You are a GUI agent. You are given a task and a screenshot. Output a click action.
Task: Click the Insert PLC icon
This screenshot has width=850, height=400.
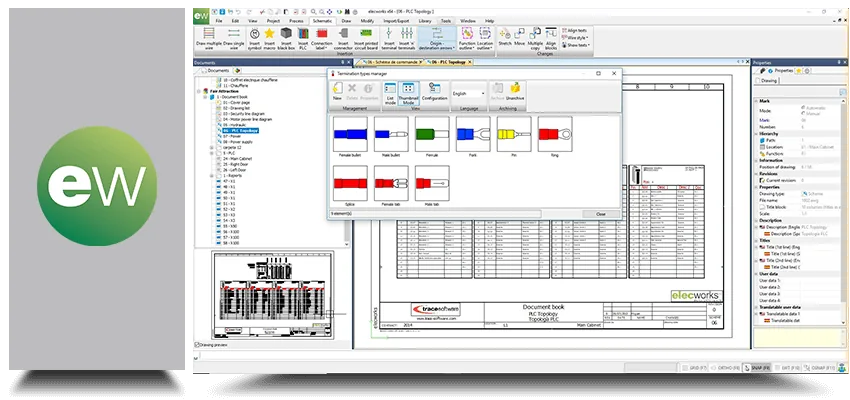click(x=303, y=38)
